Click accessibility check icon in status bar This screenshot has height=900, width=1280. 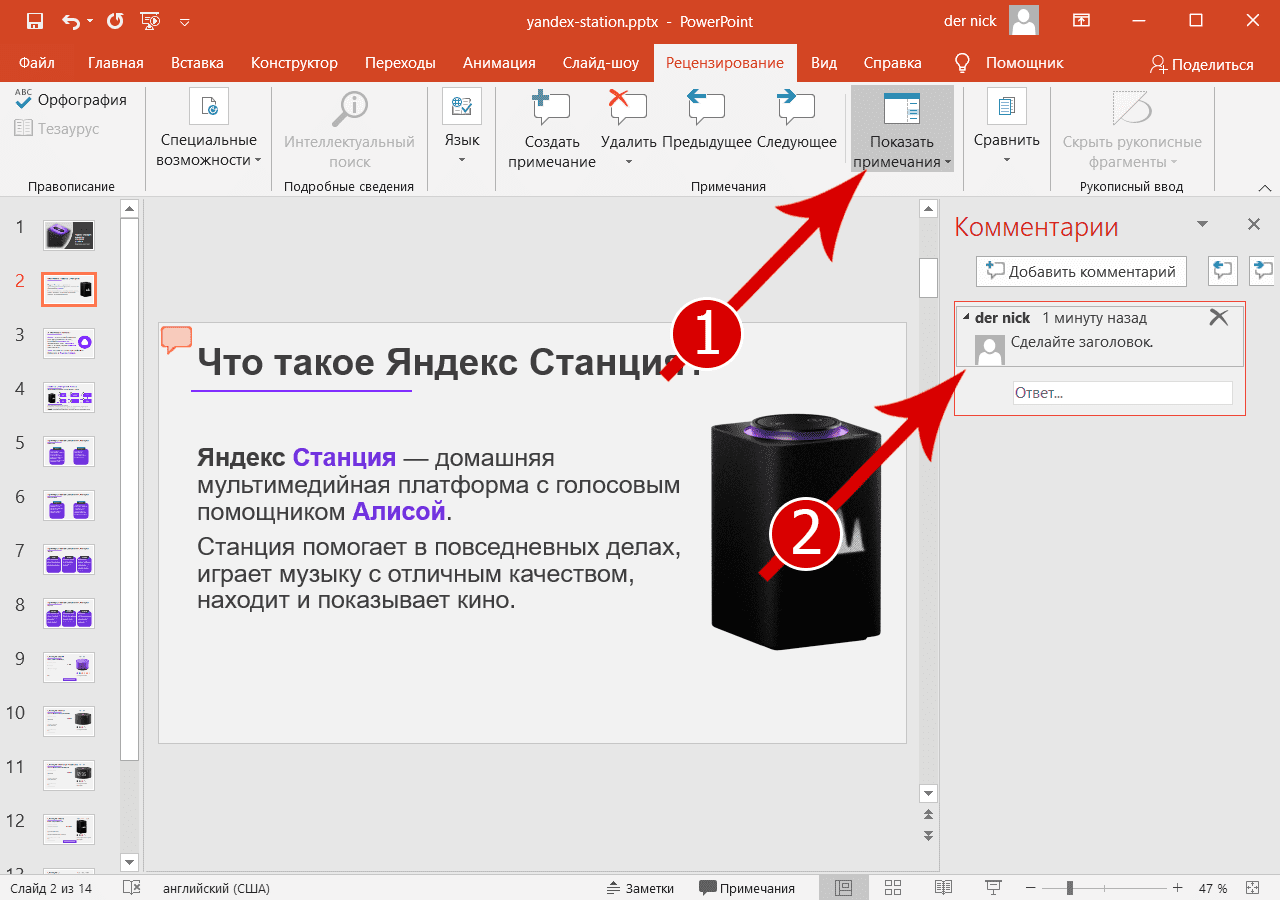coord(131,888)
